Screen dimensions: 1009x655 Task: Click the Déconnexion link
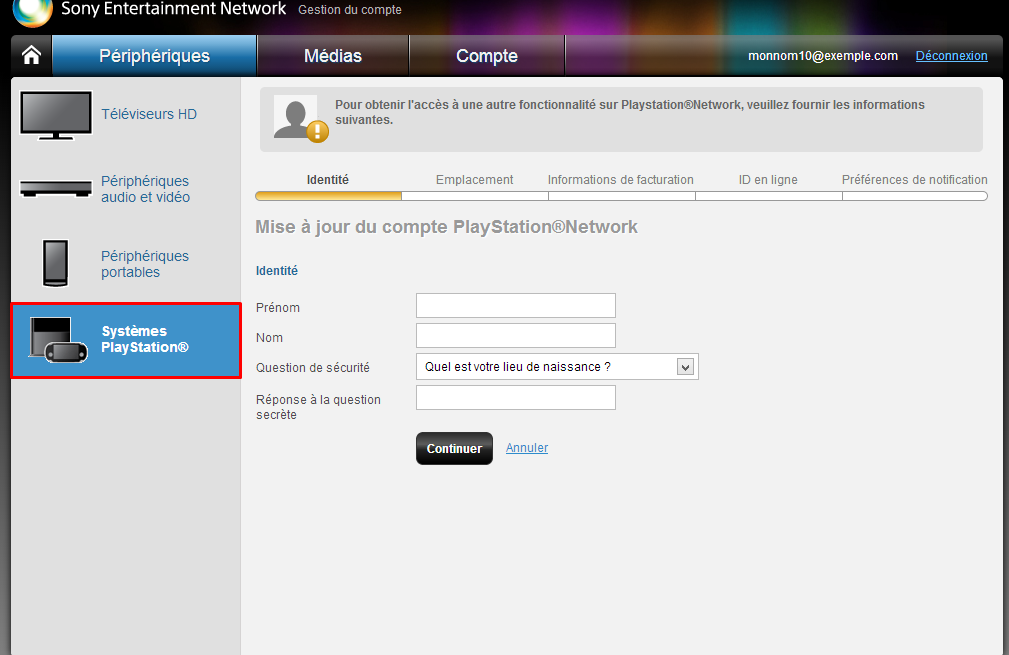pos(951,55)
